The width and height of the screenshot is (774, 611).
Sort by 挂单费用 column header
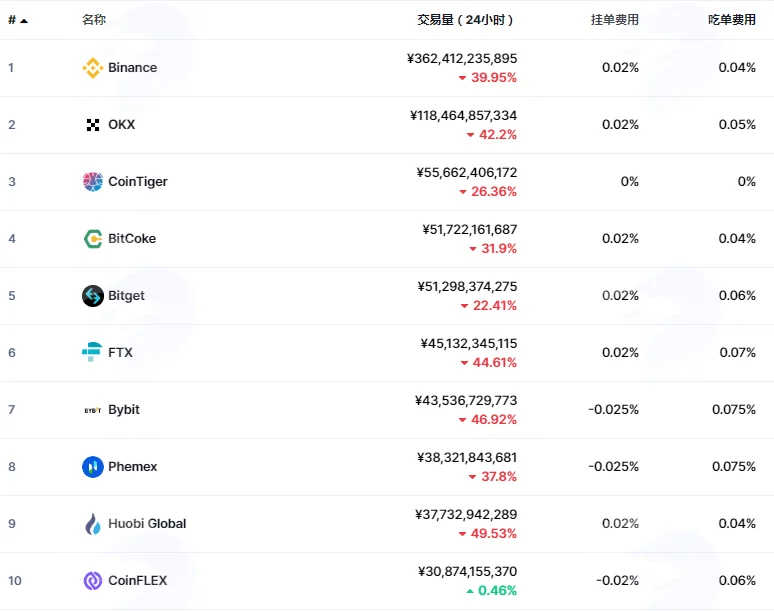click(x=615, y=20)
